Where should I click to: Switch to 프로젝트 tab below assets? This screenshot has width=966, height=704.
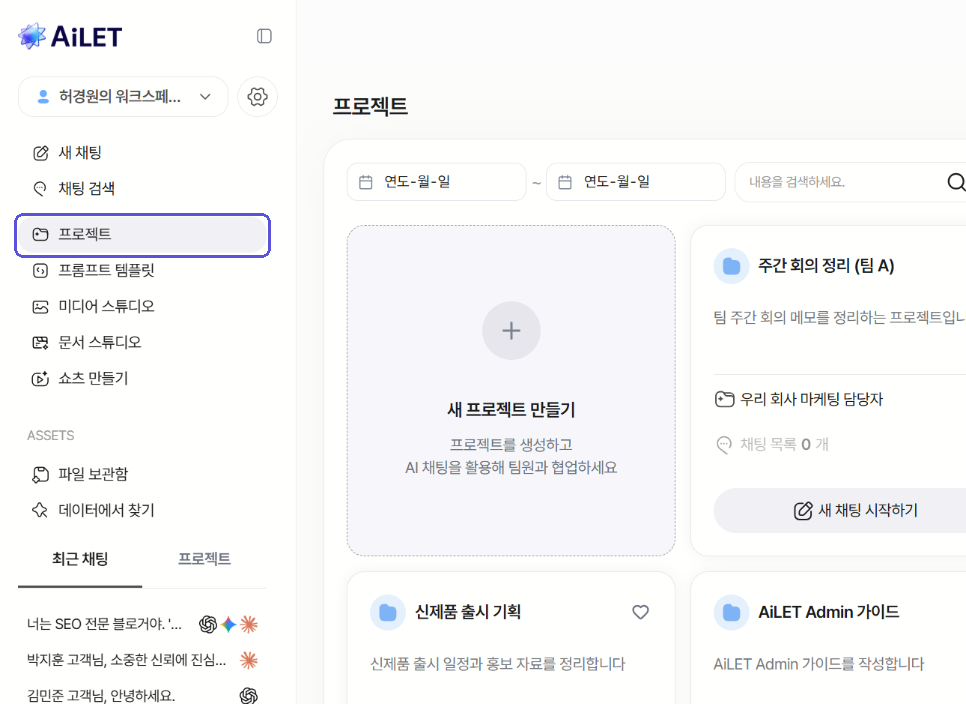204,559
